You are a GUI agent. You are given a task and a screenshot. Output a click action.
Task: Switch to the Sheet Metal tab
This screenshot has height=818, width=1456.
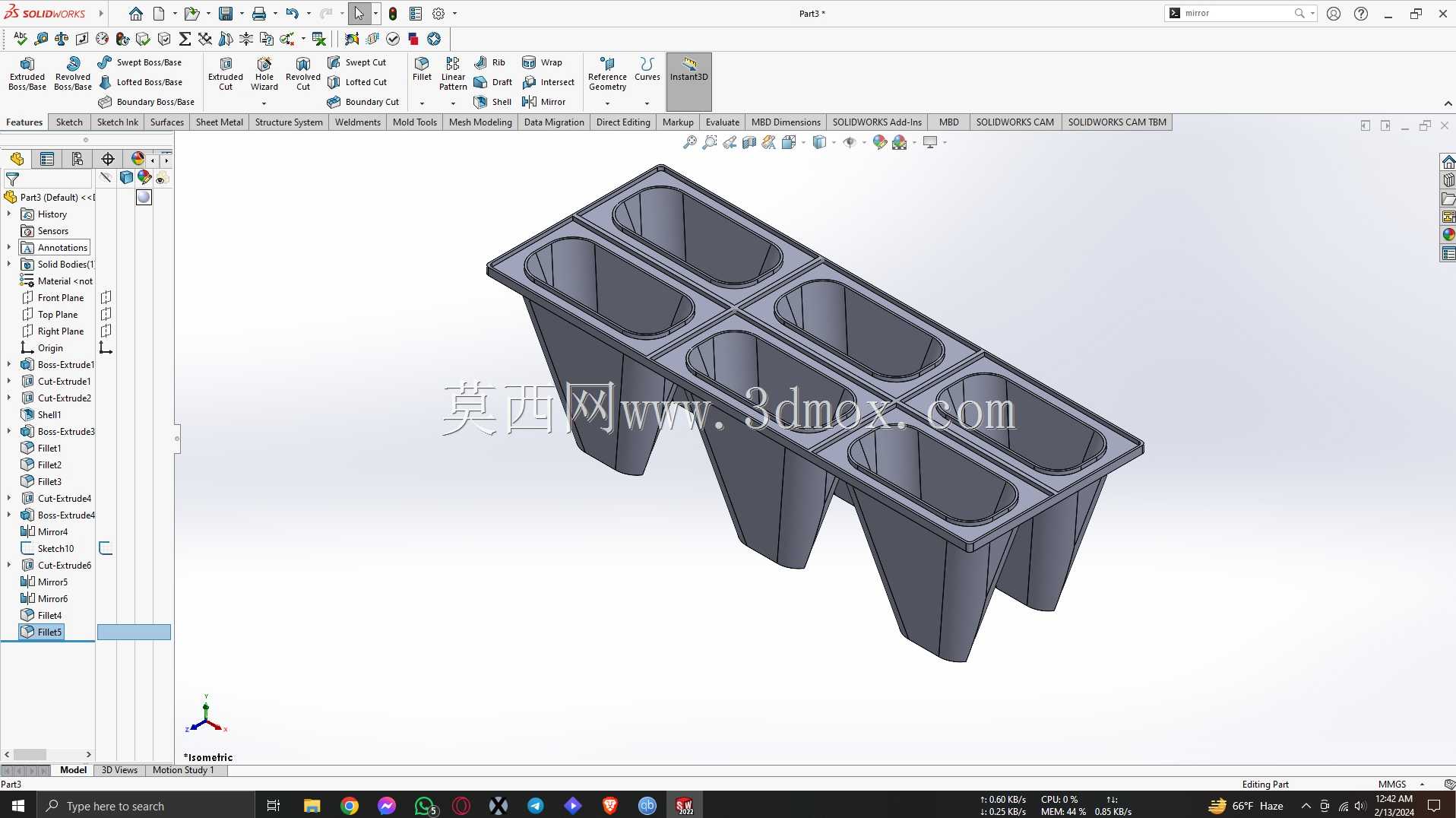[x=220, y=122]
